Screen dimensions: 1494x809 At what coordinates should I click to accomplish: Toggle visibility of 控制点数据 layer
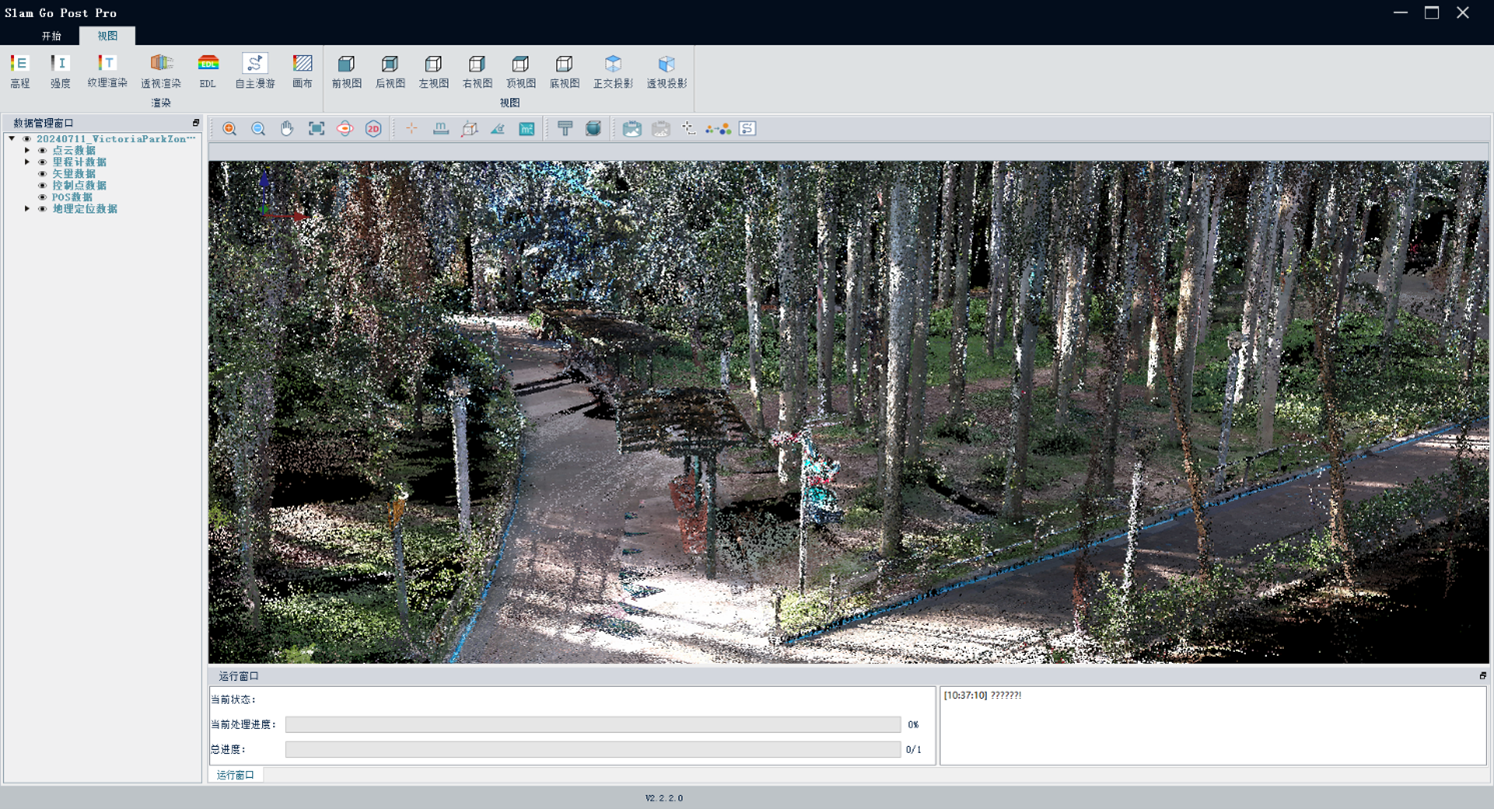(x=42, y=185)
